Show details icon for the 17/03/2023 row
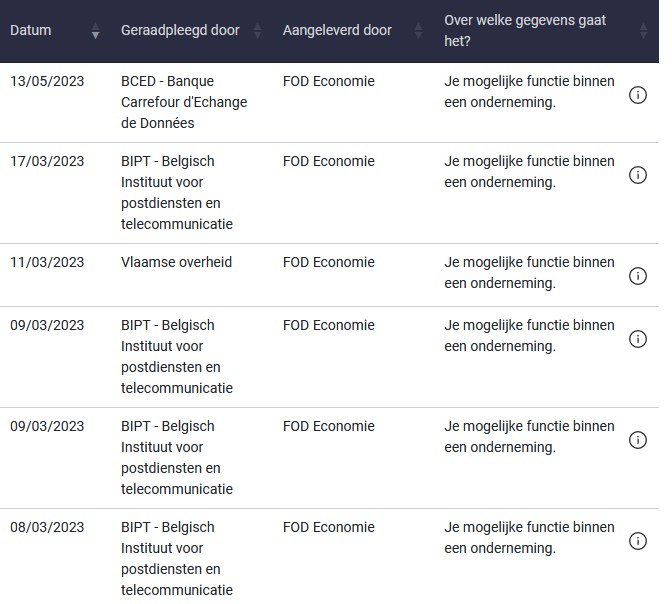Image resolution: width=672 pixels, height=604 pixels. coord(638,175)
